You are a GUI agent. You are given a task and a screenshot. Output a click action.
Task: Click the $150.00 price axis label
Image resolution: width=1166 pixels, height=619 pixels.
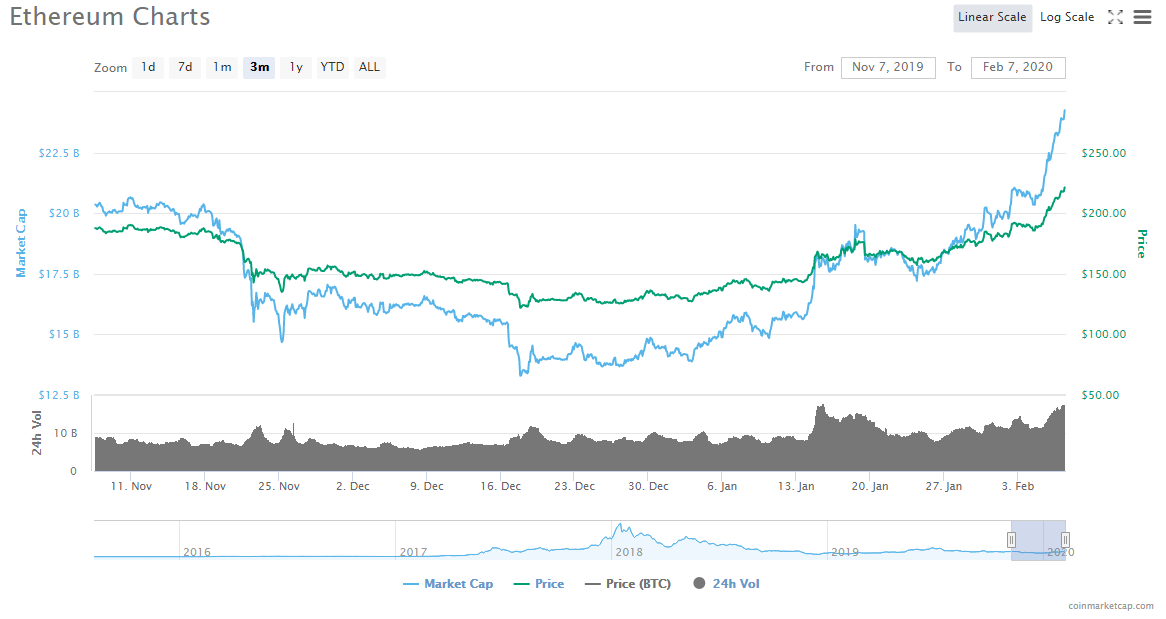(x=1104, y=275)
